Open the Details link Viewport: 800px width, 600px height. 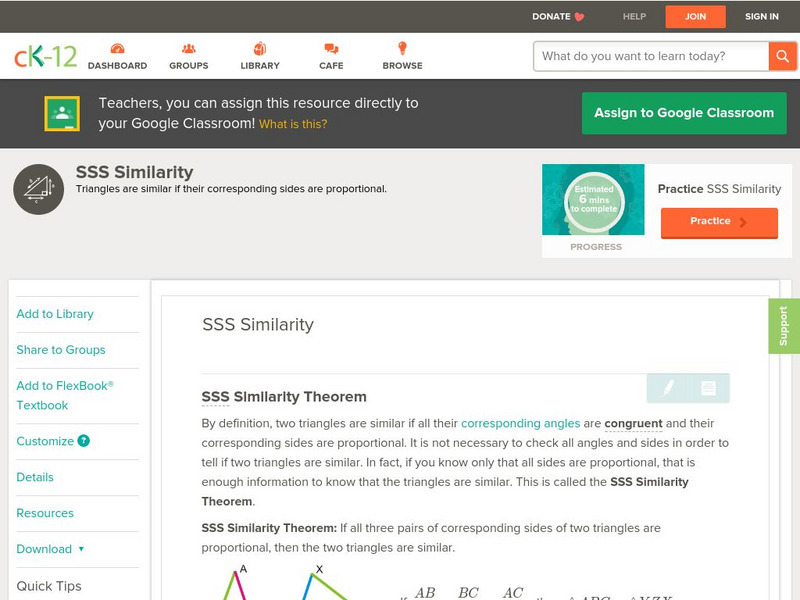tap(35, 477)
